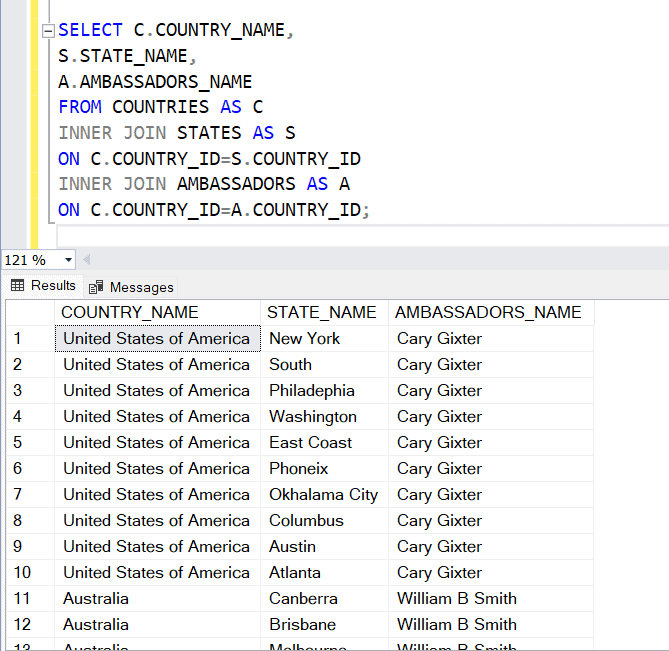Click William B Smith cell in row 12
This screenshot has width=669, height=651.
click(491, 625)
